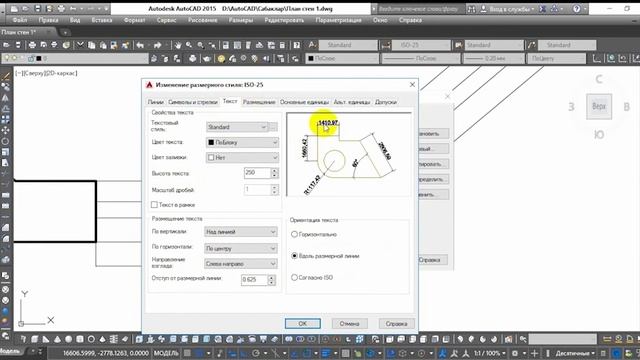Switch to the 'Символы и стрелки' tab
This screenshot has width=640, height=360.
(193, 102)
